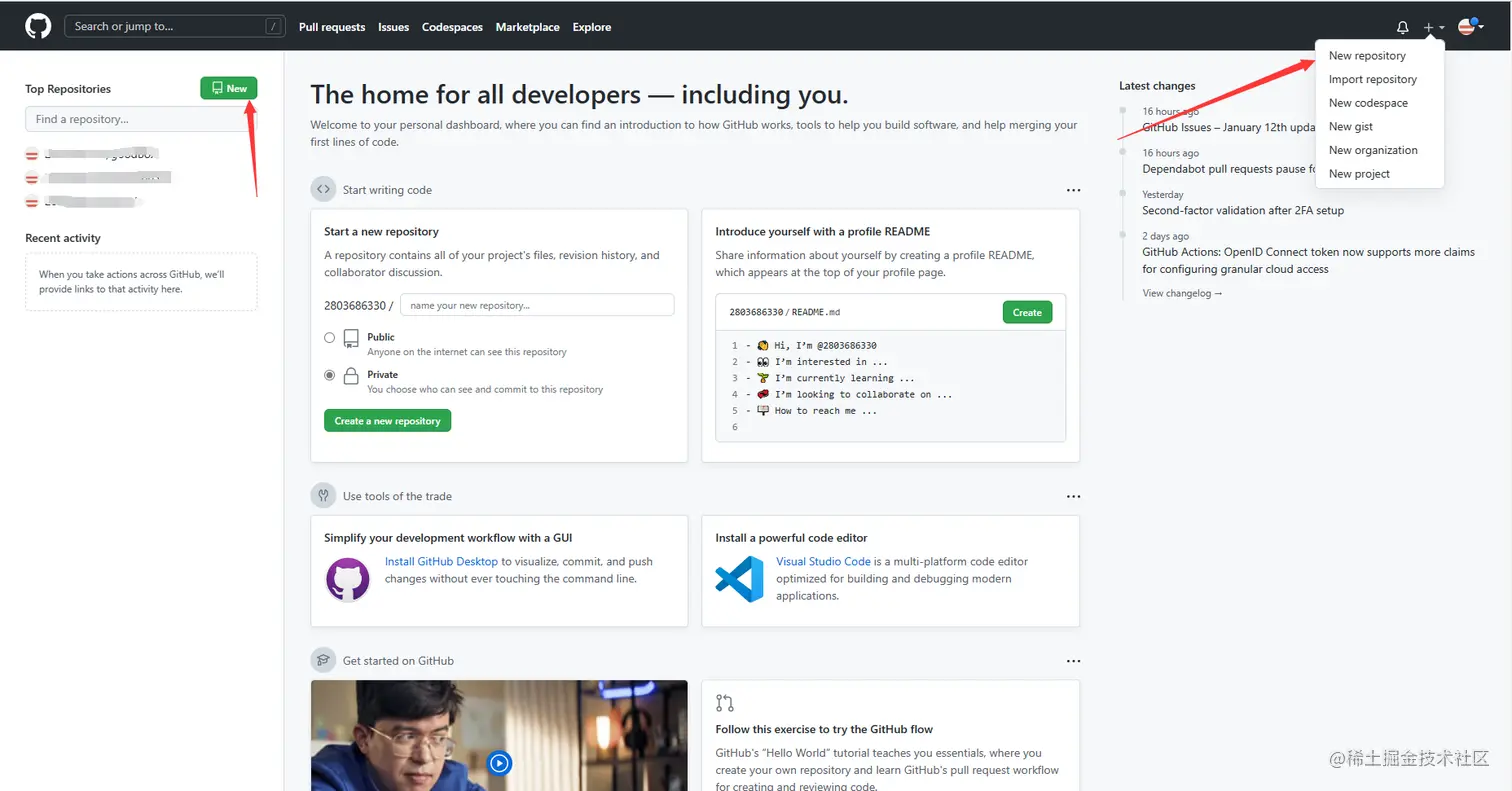Go to Pull requests in the top navigation

pyautogui.click(x=332, y=27)
